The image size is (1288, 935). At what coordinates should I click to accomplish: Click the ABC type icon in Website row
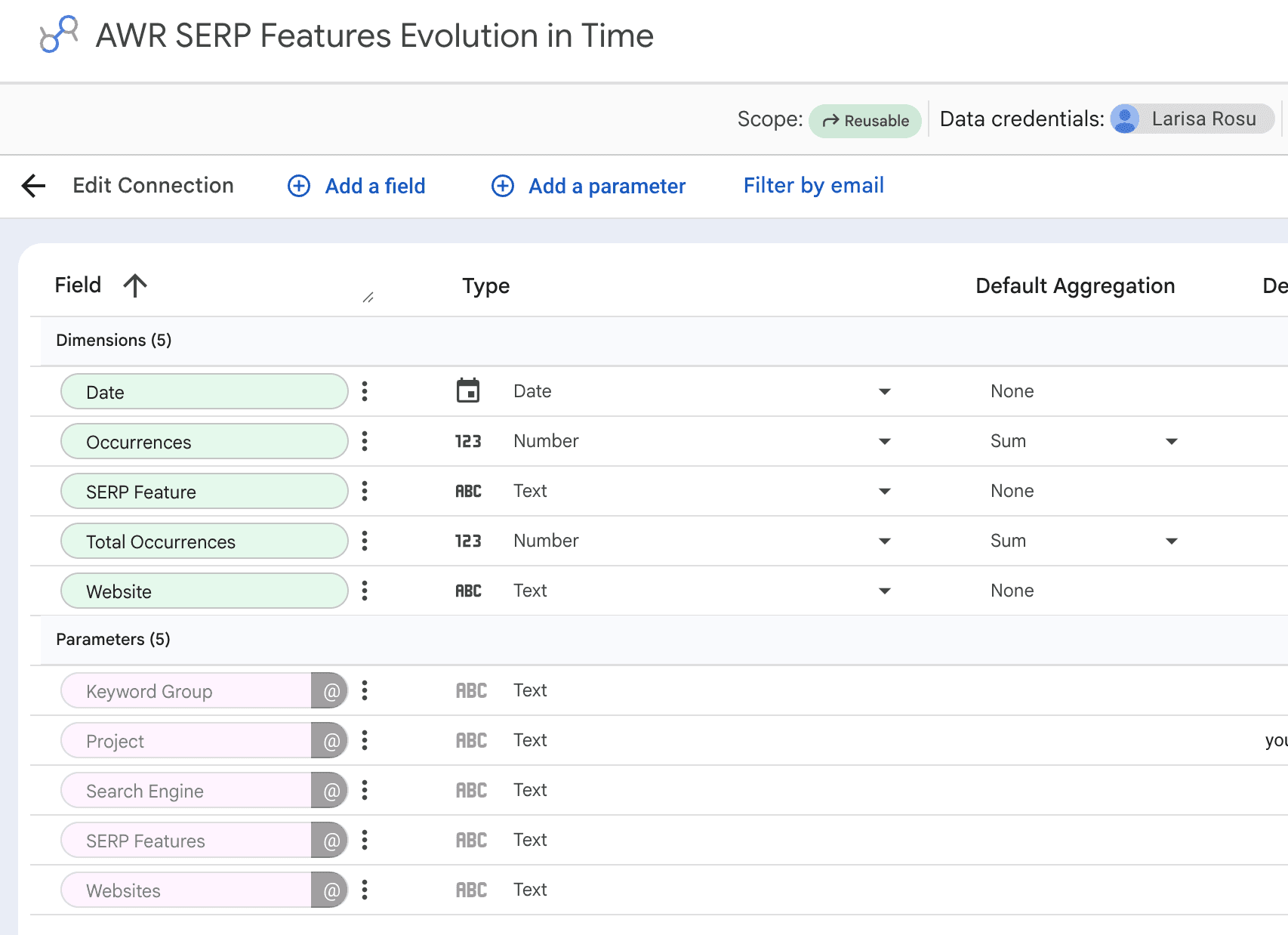pos(468,591)
